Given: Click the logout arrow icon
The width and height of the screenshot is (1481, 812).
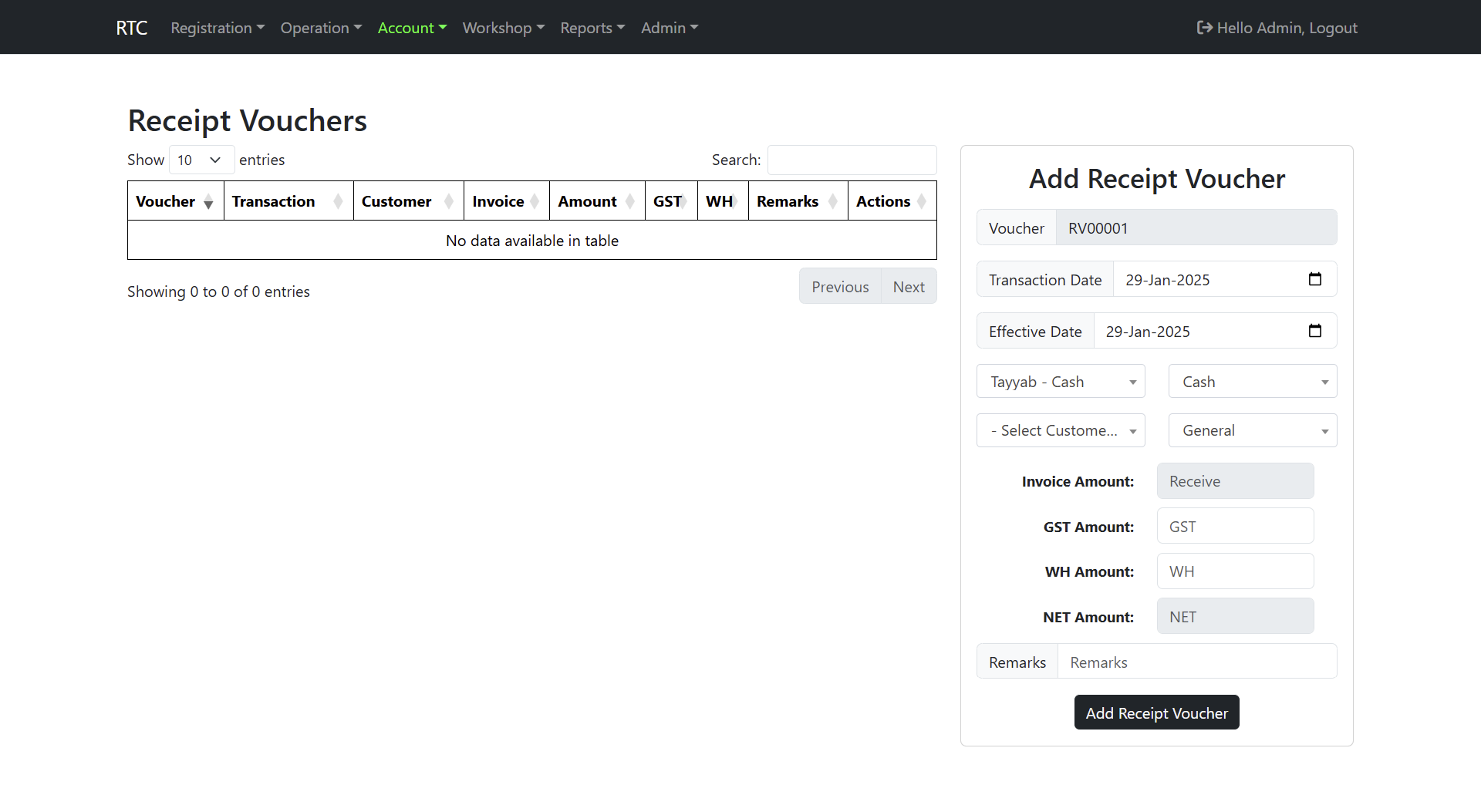Looking at the screenshot, I should 1204,28.
